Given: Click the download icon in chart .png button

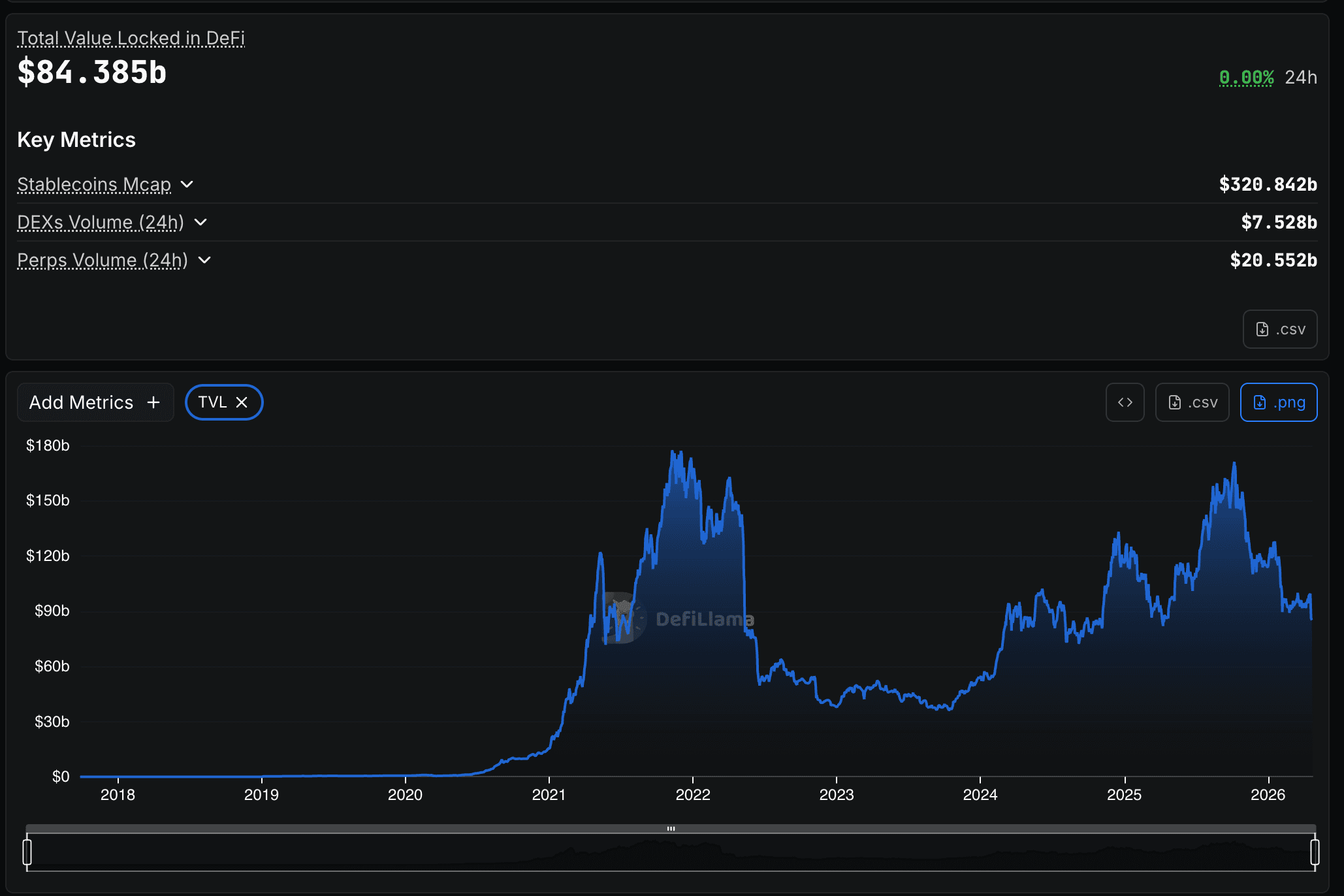Looking at the screenshot, I should [1260, 402].
